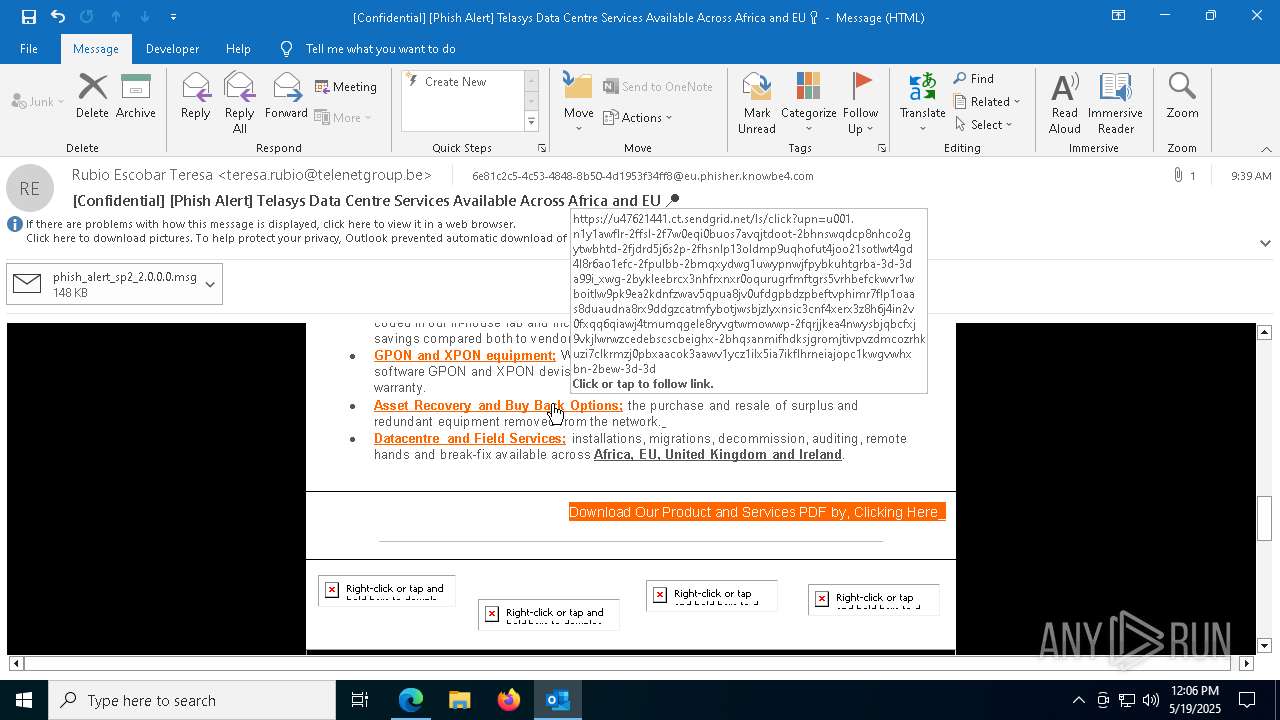Click the taskbar search box
1280x720 pixels.
(x=192, y=700)
